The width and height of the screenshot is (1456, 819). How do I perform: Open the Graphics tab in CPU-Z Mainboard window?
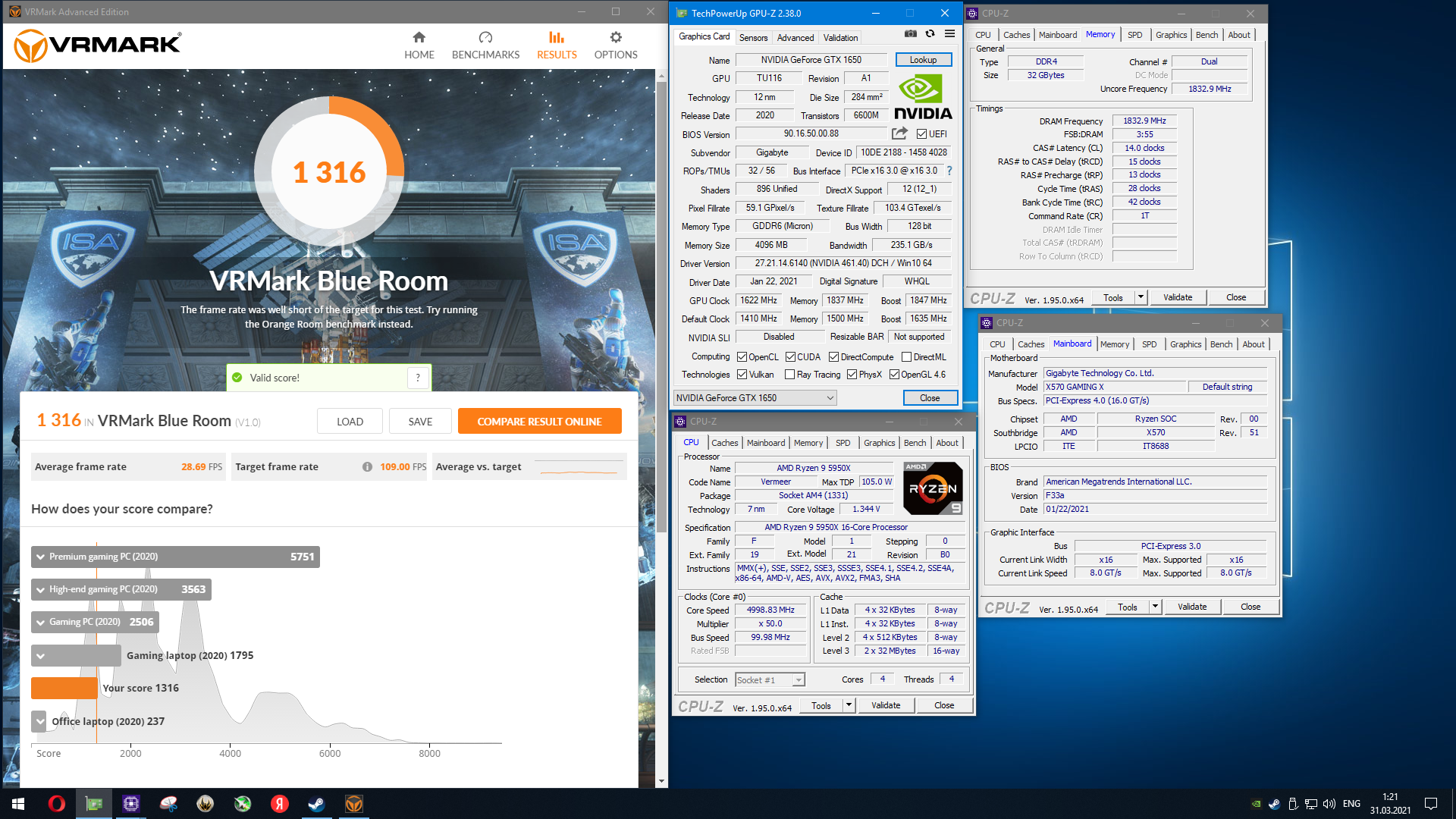coord(1185,344)
